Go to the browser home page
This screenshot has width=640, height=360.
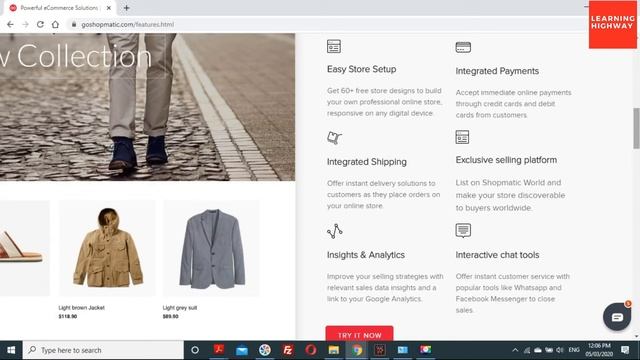(x=56, y=24)
